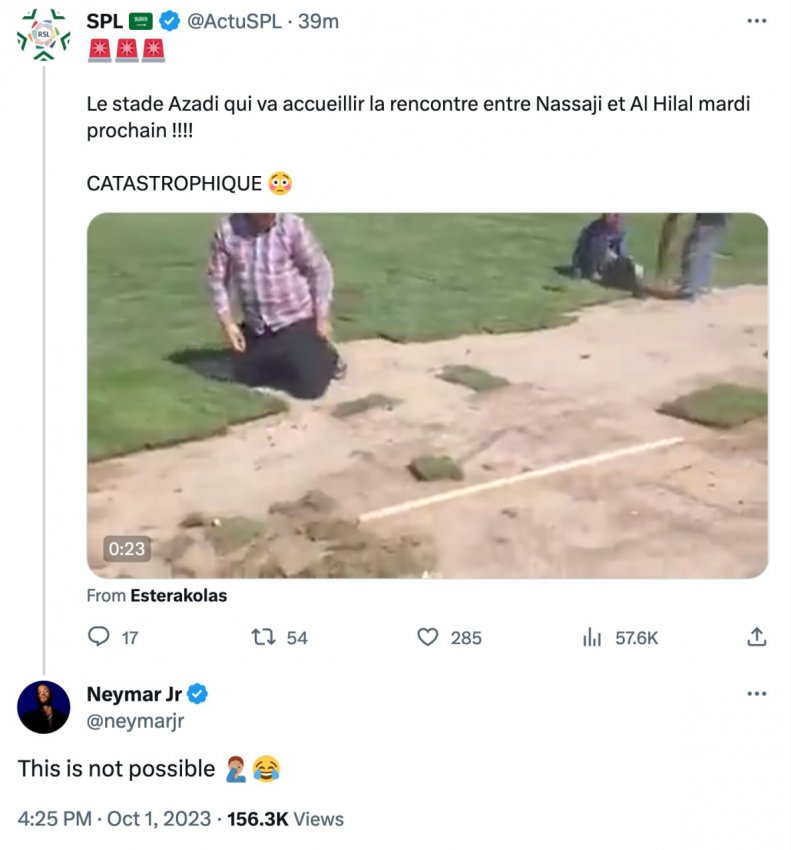Click the 4:25 PM Oct 1, 2023 timestamp
This screenshot has height=850, width=791.
[115, 819]
